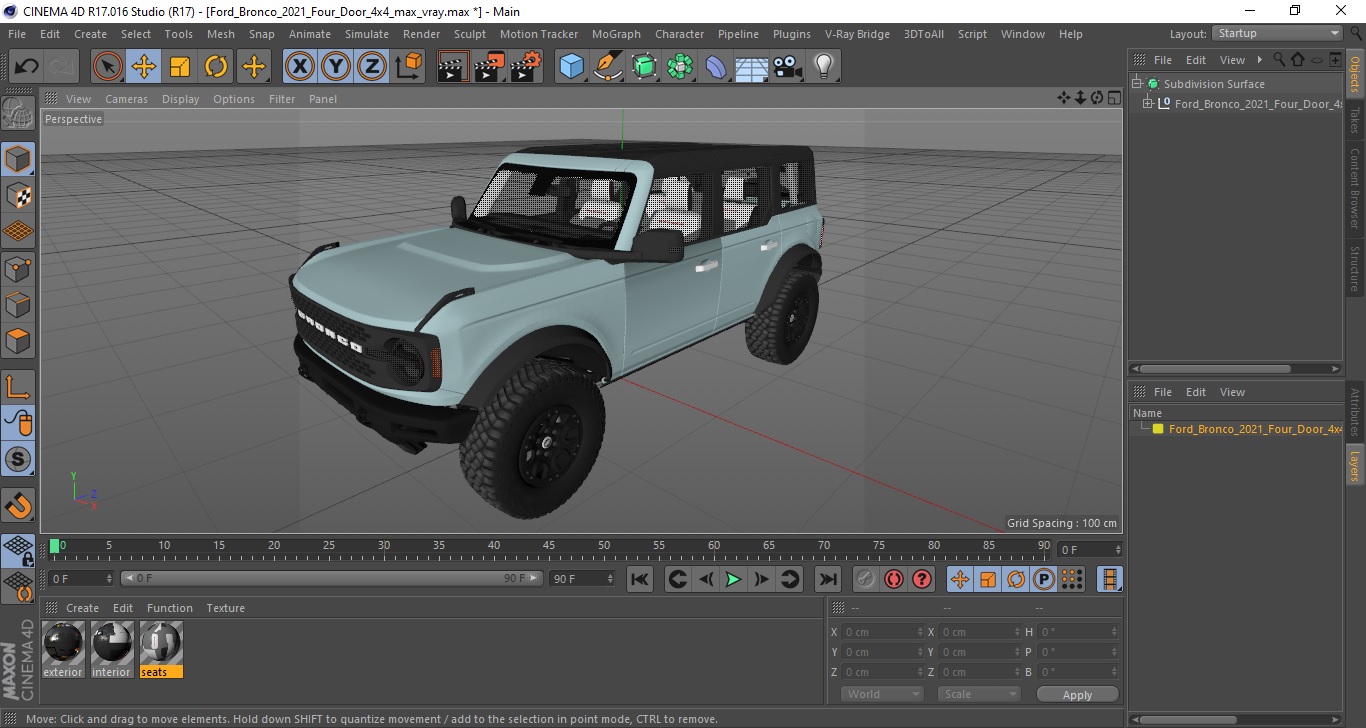The height and width of the screenshot is (728, 1366).
Task: Add a Light object
Action: click(824, 67)
